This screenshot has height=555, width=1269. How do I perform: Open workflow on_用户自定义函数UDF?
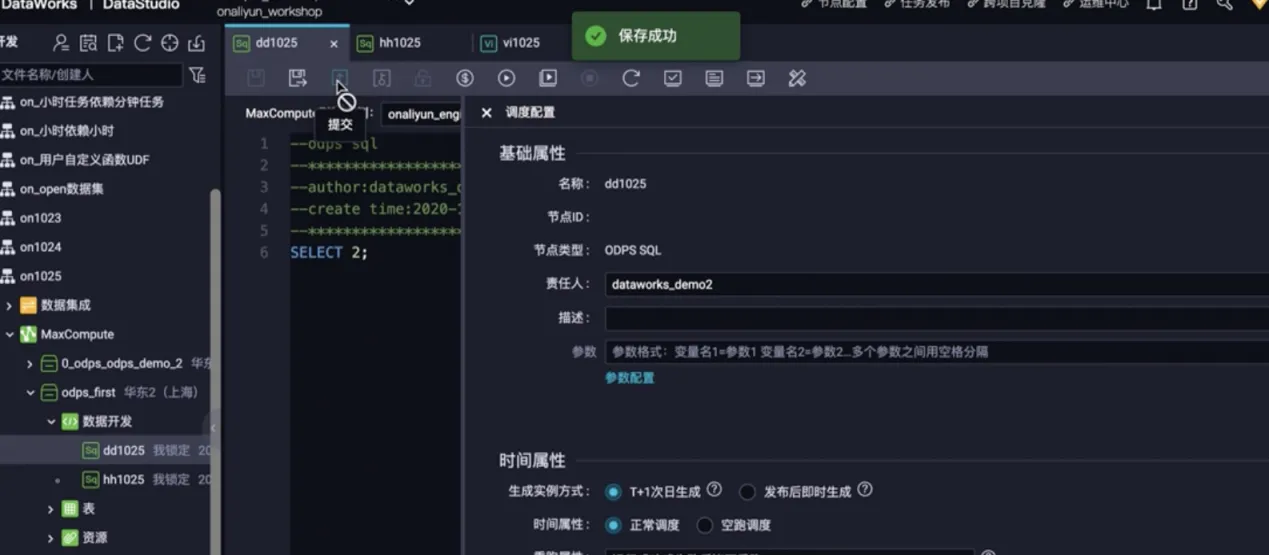point(84,160)
